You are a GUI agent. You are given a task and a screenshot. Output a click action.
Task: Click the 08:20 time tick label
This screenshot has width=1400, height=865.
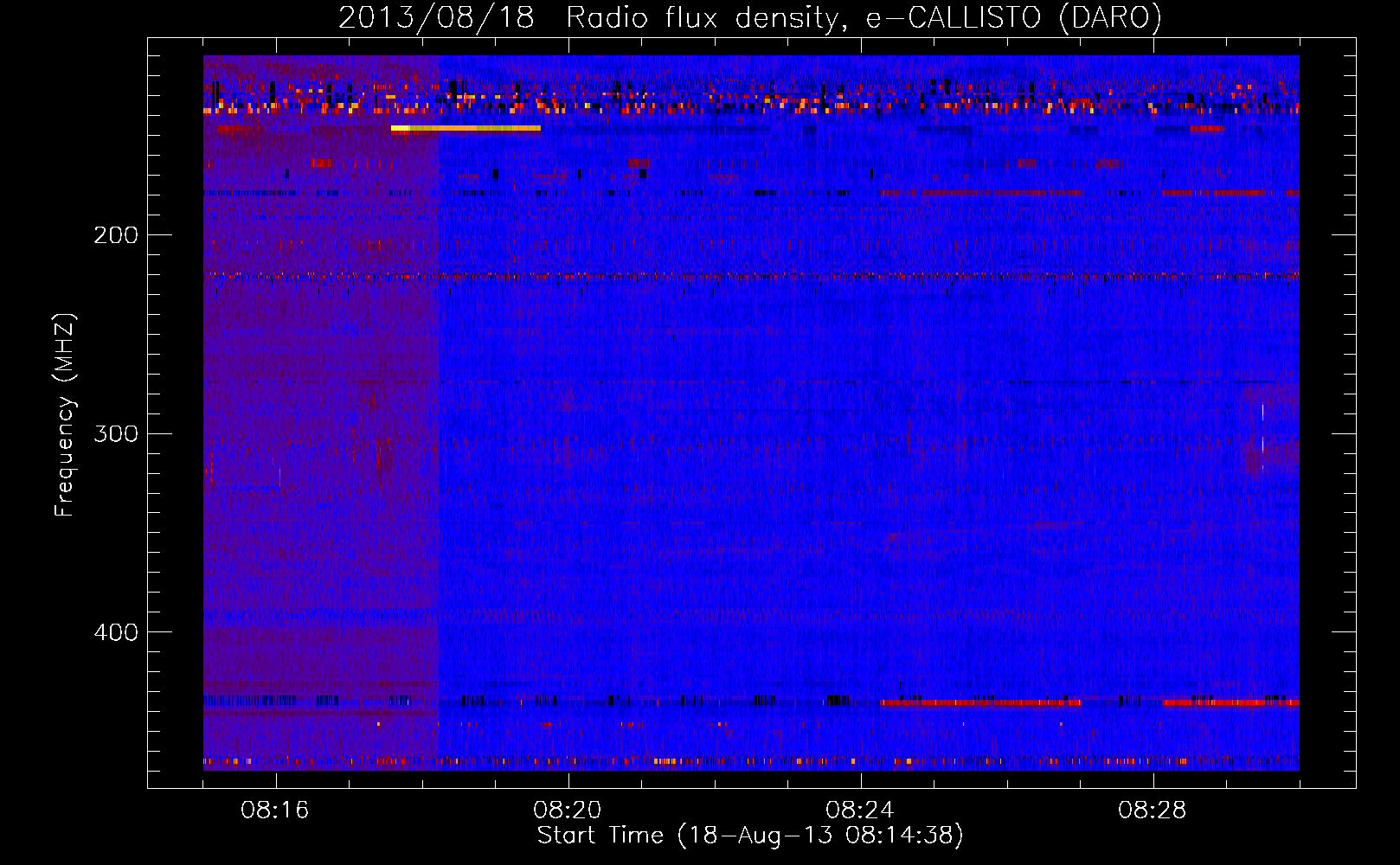click(568, 811)
